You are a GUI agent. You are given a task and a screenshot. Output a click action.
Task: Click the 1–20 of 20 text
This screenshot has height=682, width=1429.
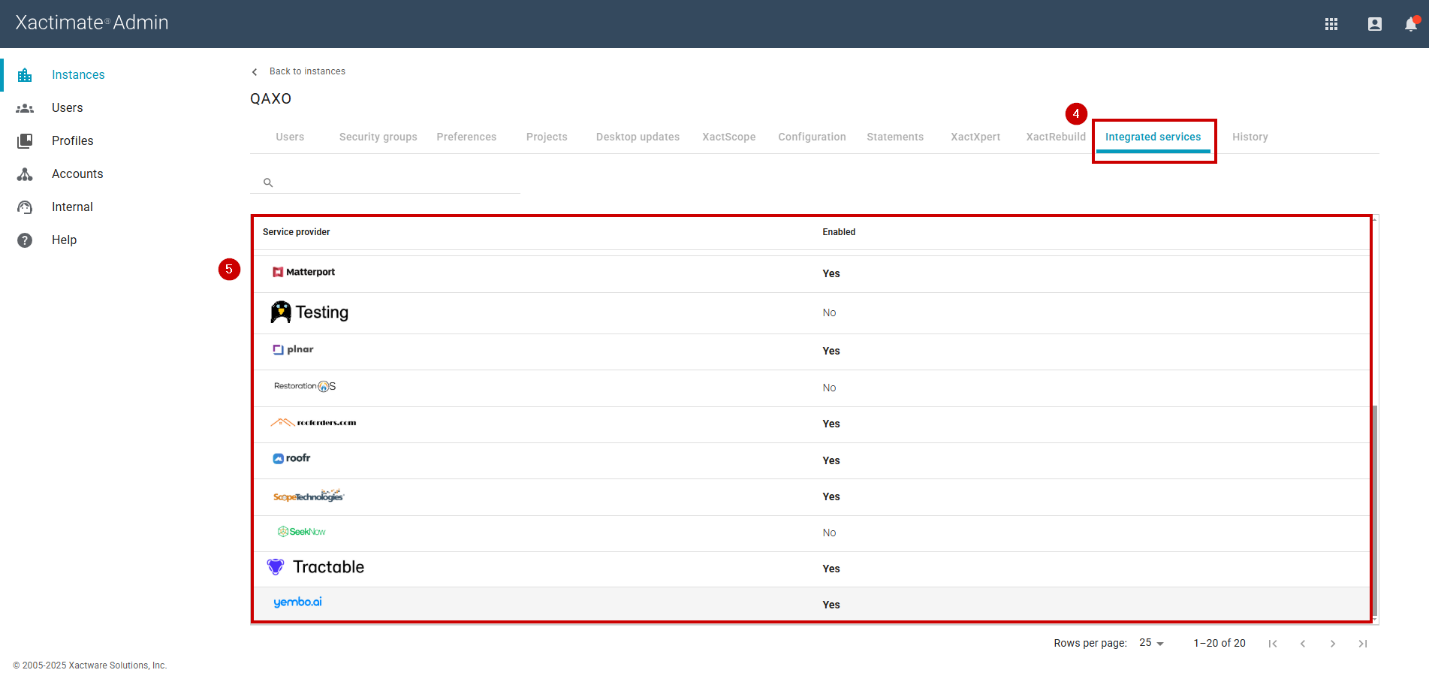click(x=1219, y=643)
